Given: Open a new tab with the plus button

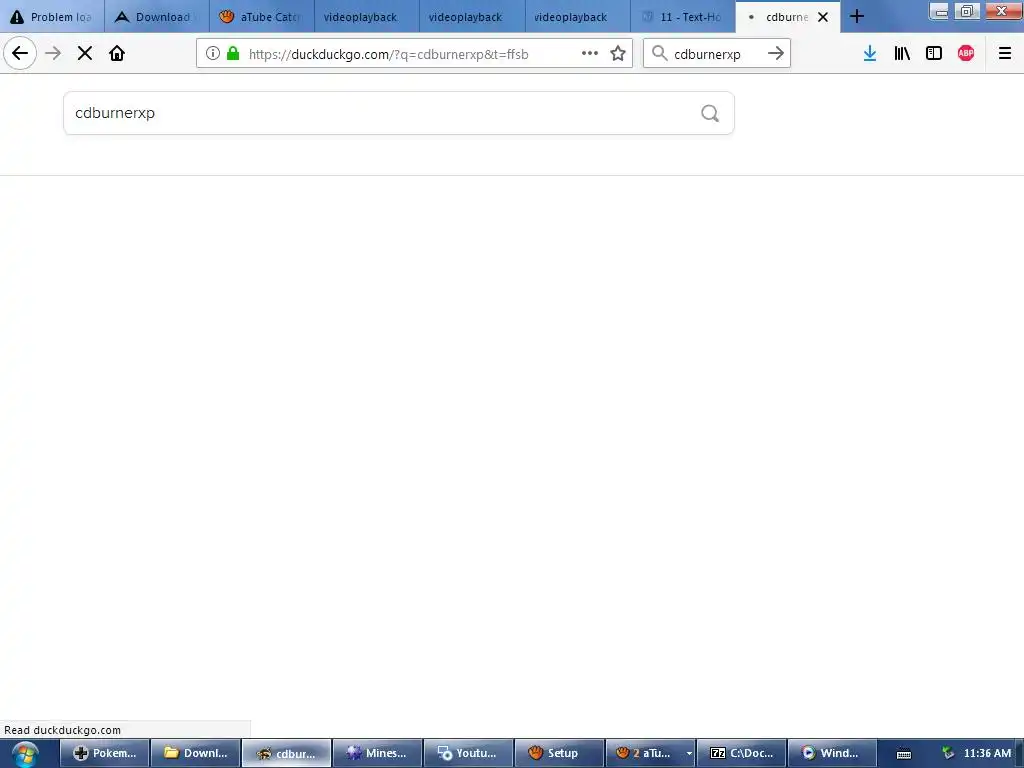Looking at the screenshot, I should tap(857, 17).
